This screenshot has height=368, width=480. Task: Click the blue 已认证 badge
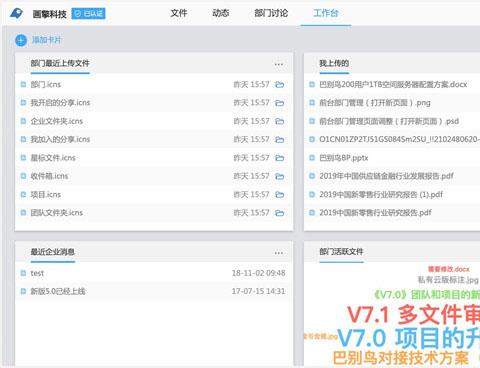pyautogui.click(x=88, y=14)
